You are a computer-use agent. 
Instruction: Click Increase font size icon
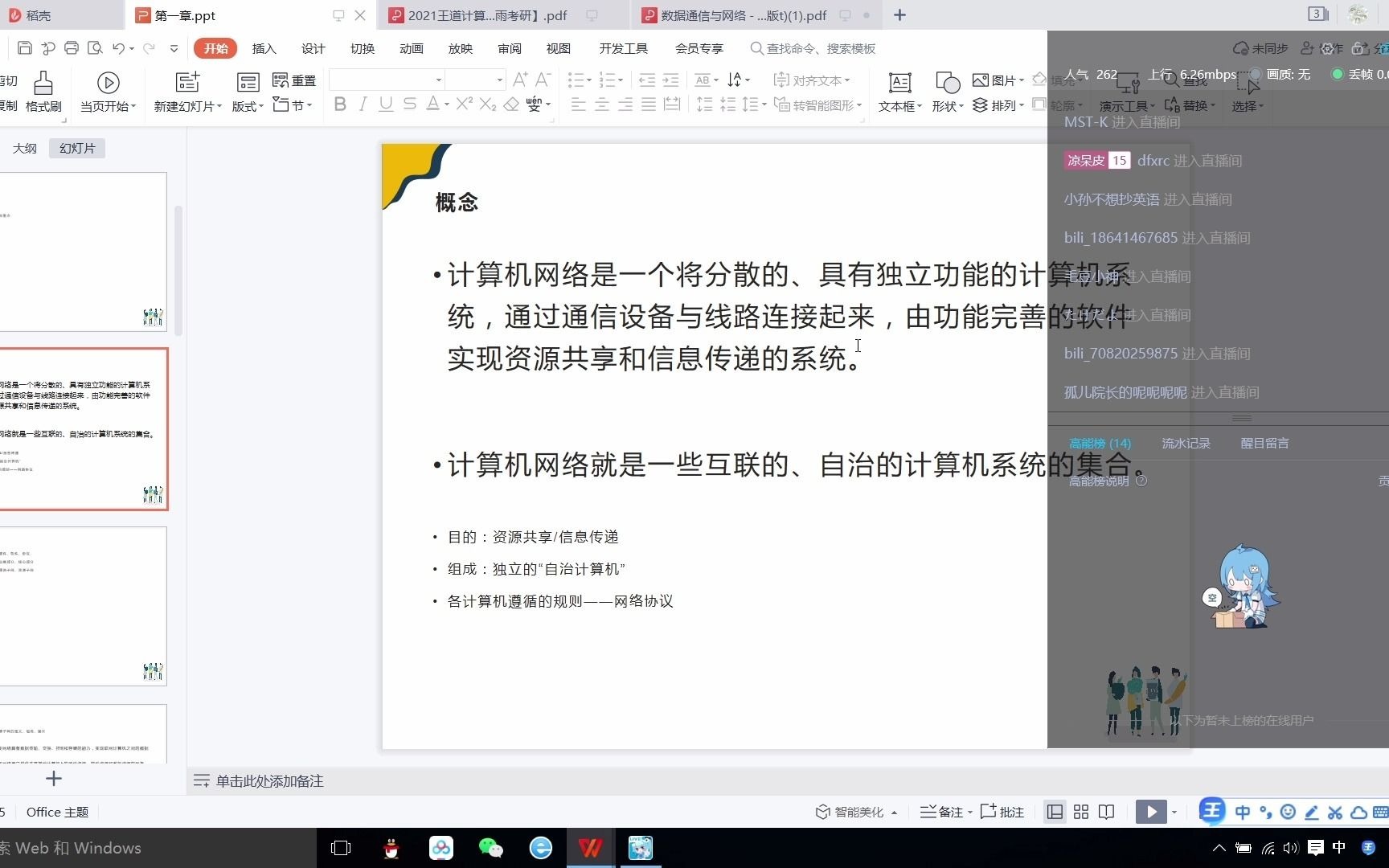coord(520,80)
